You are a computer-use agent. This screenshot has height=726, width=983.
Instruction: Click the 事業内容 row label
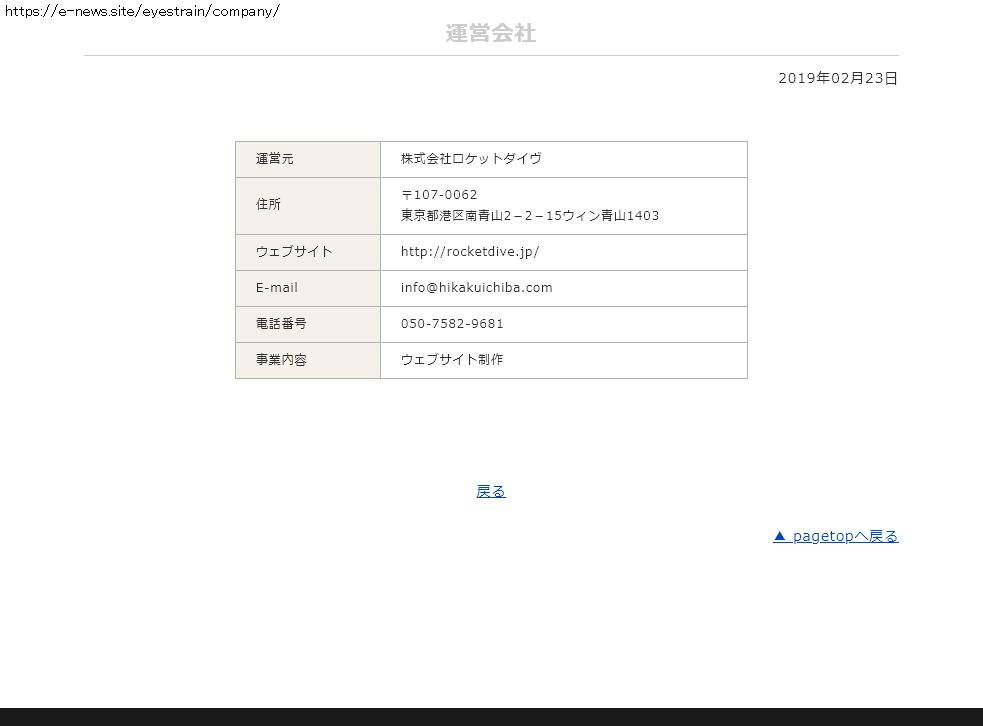point(281,360)
